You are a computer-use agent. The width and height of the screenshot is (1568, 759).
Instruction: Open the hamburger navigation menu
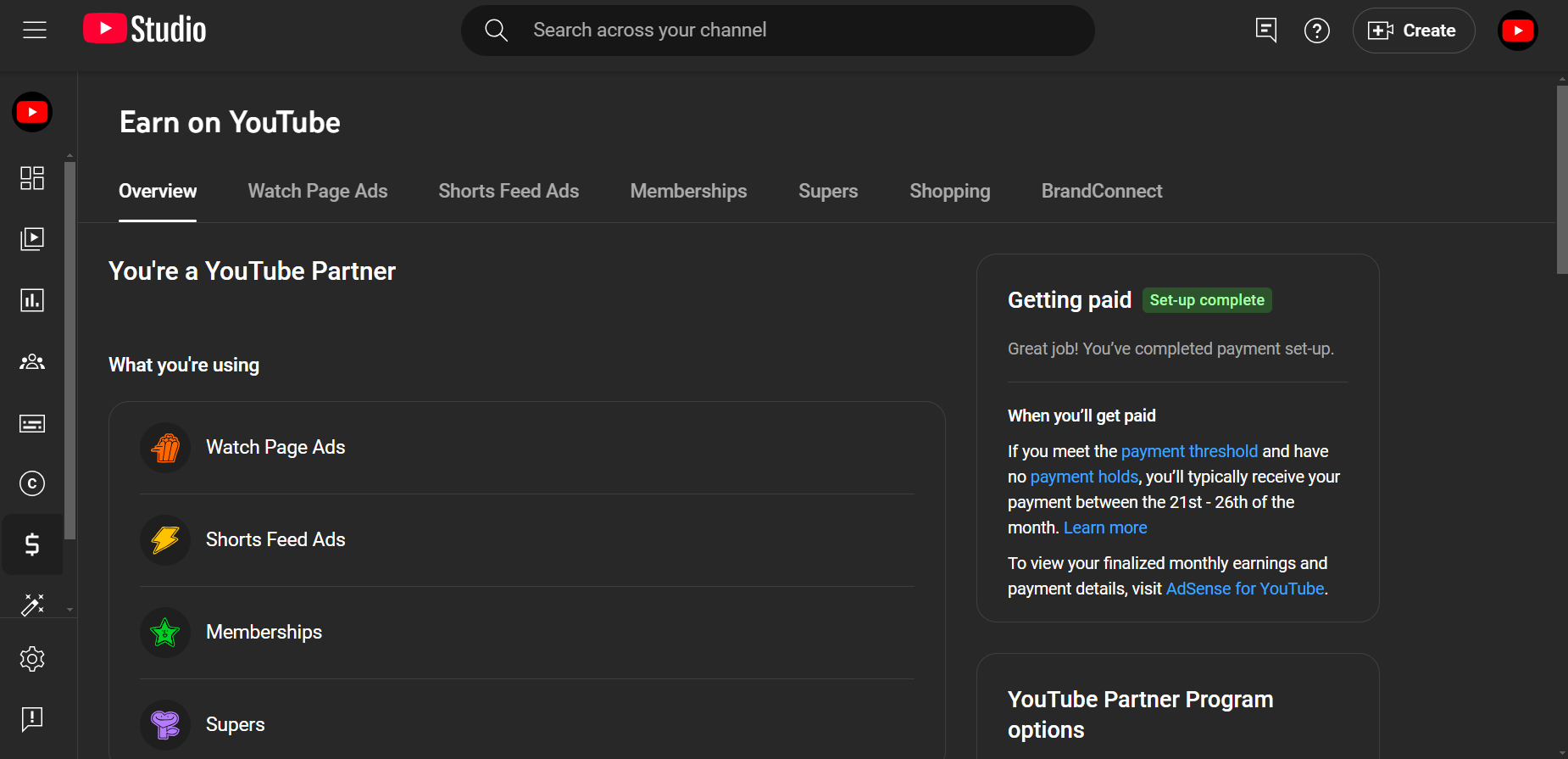35,31
